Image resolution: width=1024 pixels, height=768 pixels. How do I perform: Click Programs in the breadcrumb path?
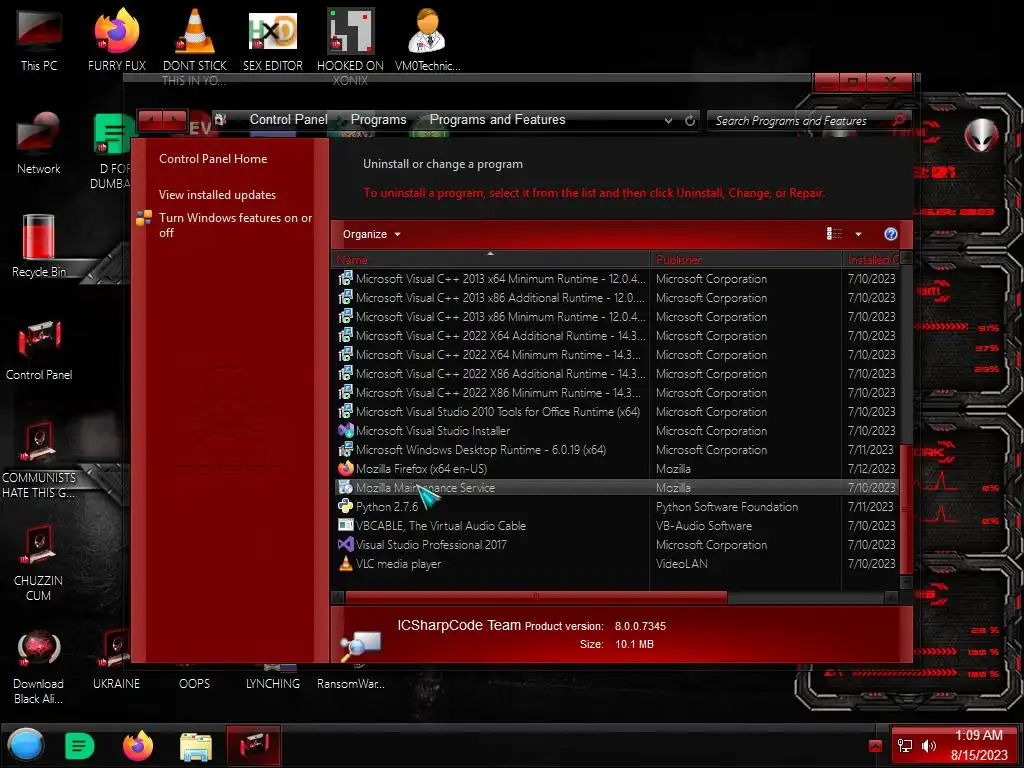(378, 120)
